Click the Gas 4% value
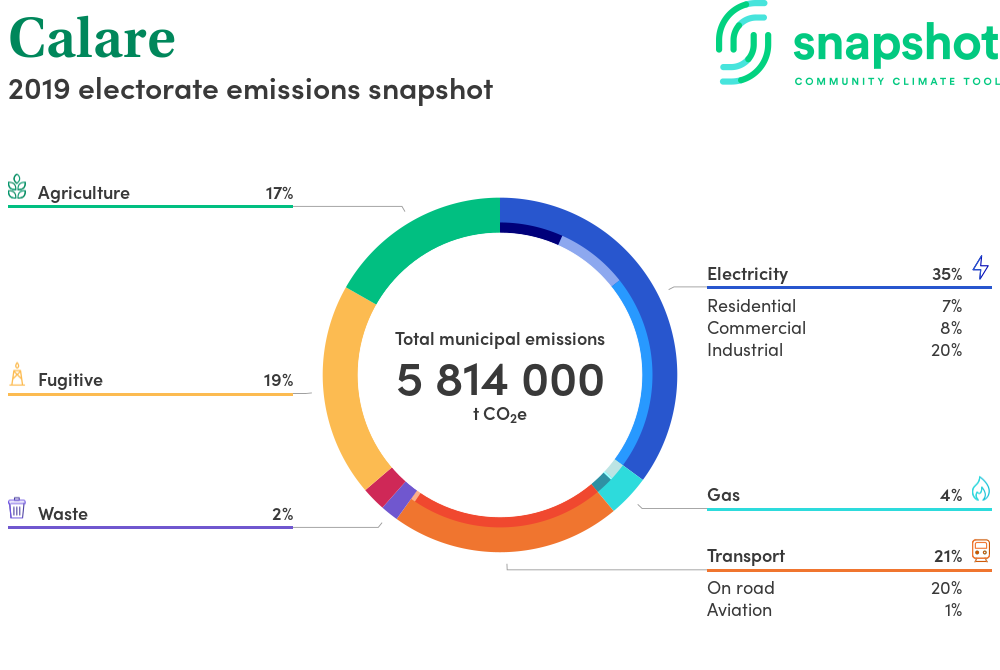 click(x=951, y=495)
